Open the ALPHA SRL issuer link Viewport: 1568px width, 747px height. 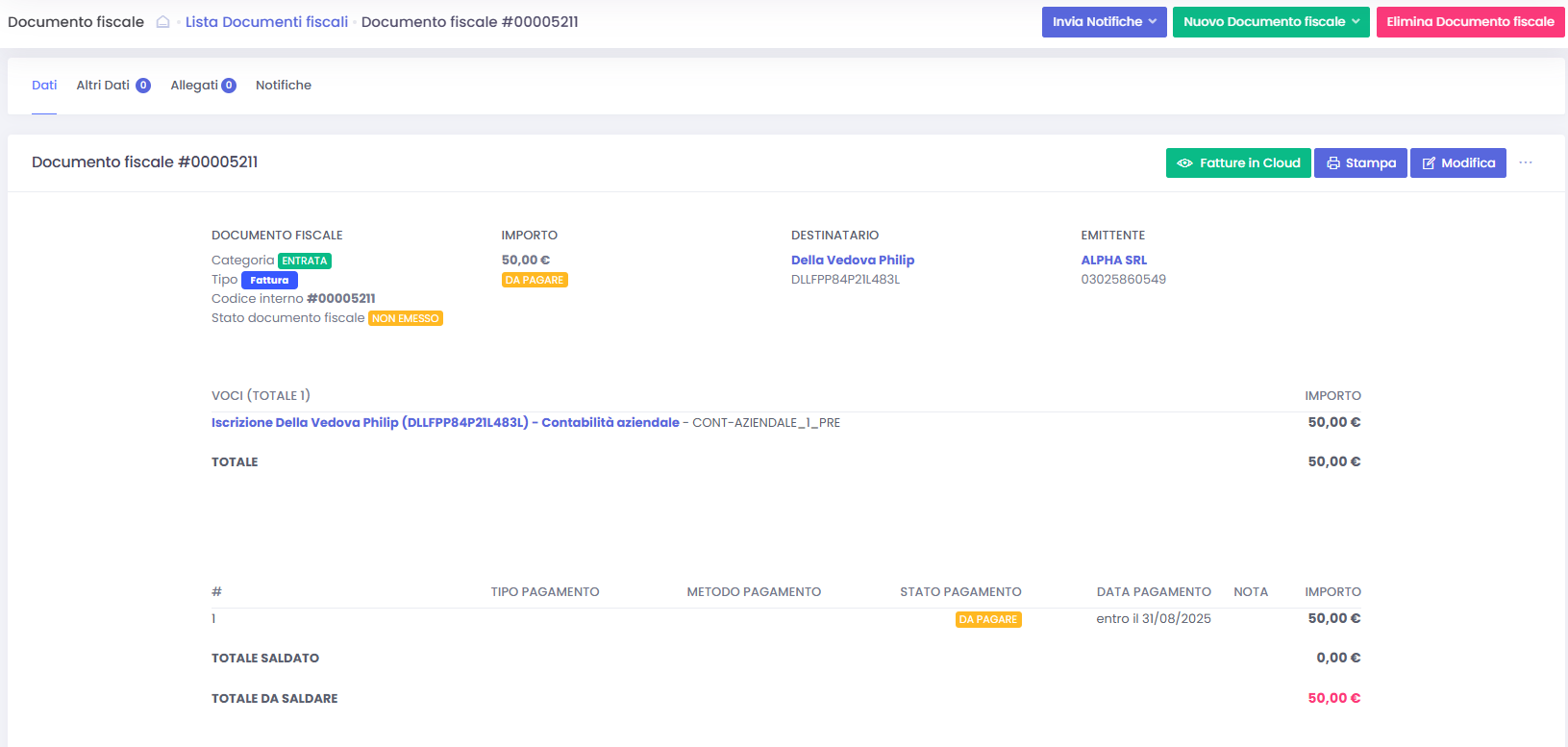click(x=1113, y=261)
